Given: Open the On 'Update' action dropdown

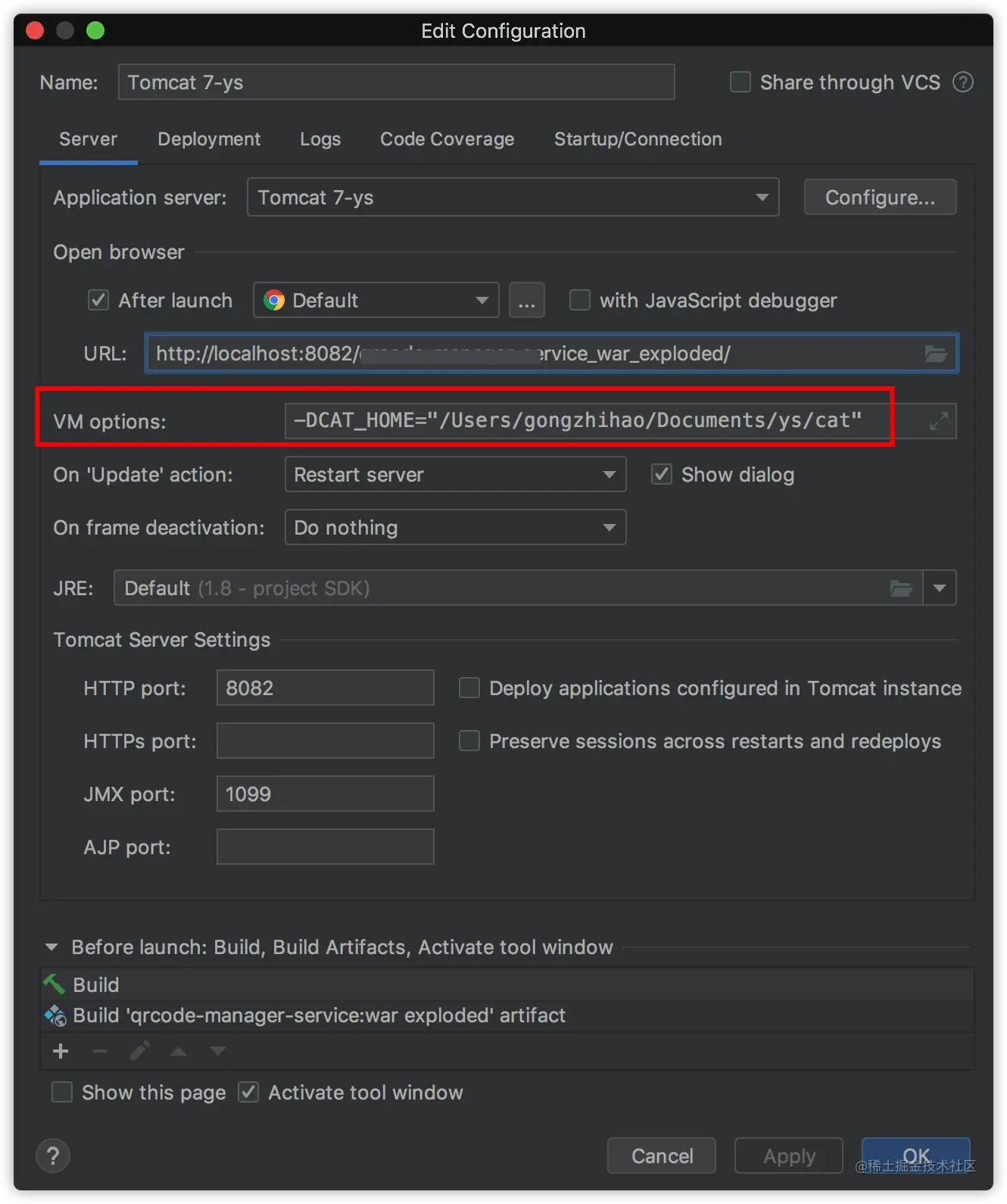Looking at the screenshot, I should point(455,475).
